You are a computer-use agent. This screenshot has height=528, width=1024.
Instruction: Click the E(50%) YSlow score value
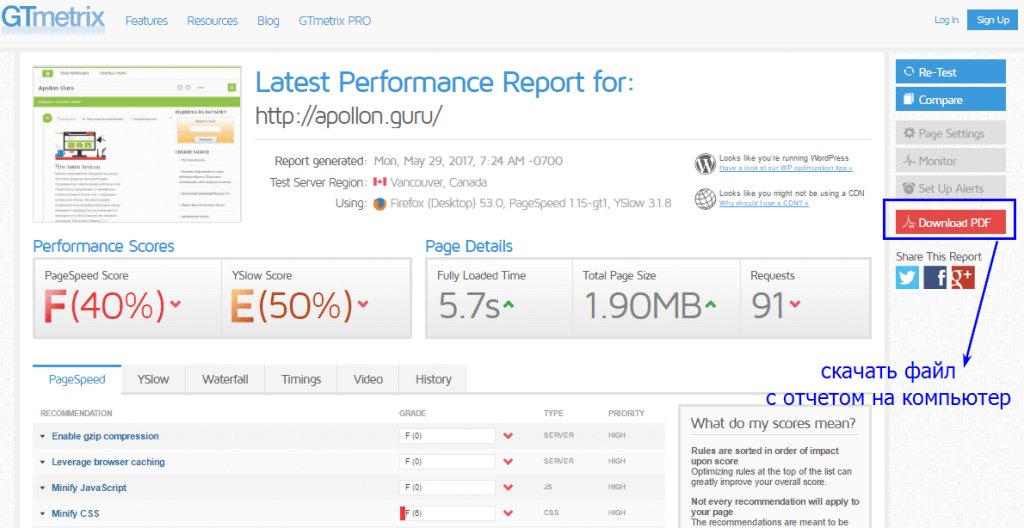click(293, 305)
